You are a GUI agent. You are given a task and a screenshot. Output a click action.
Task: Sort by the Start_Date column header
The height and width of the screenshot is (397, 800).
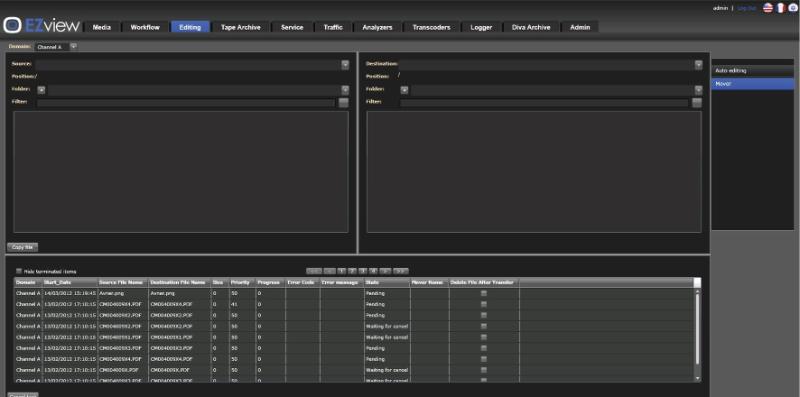[70, 282]
